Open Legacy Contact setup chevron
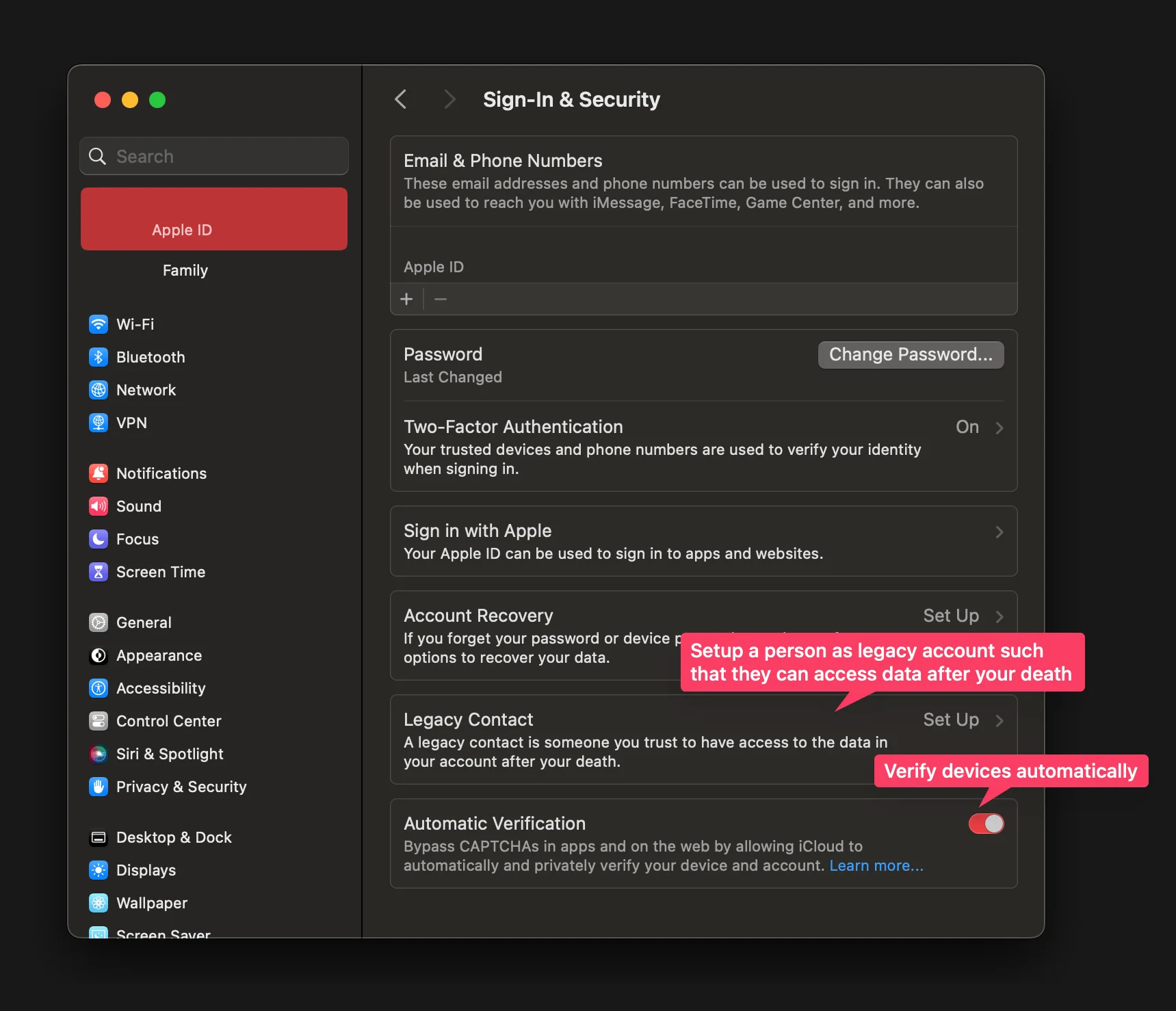The height and width of the screenshot is (1011, 1176). tap(999, 720)
